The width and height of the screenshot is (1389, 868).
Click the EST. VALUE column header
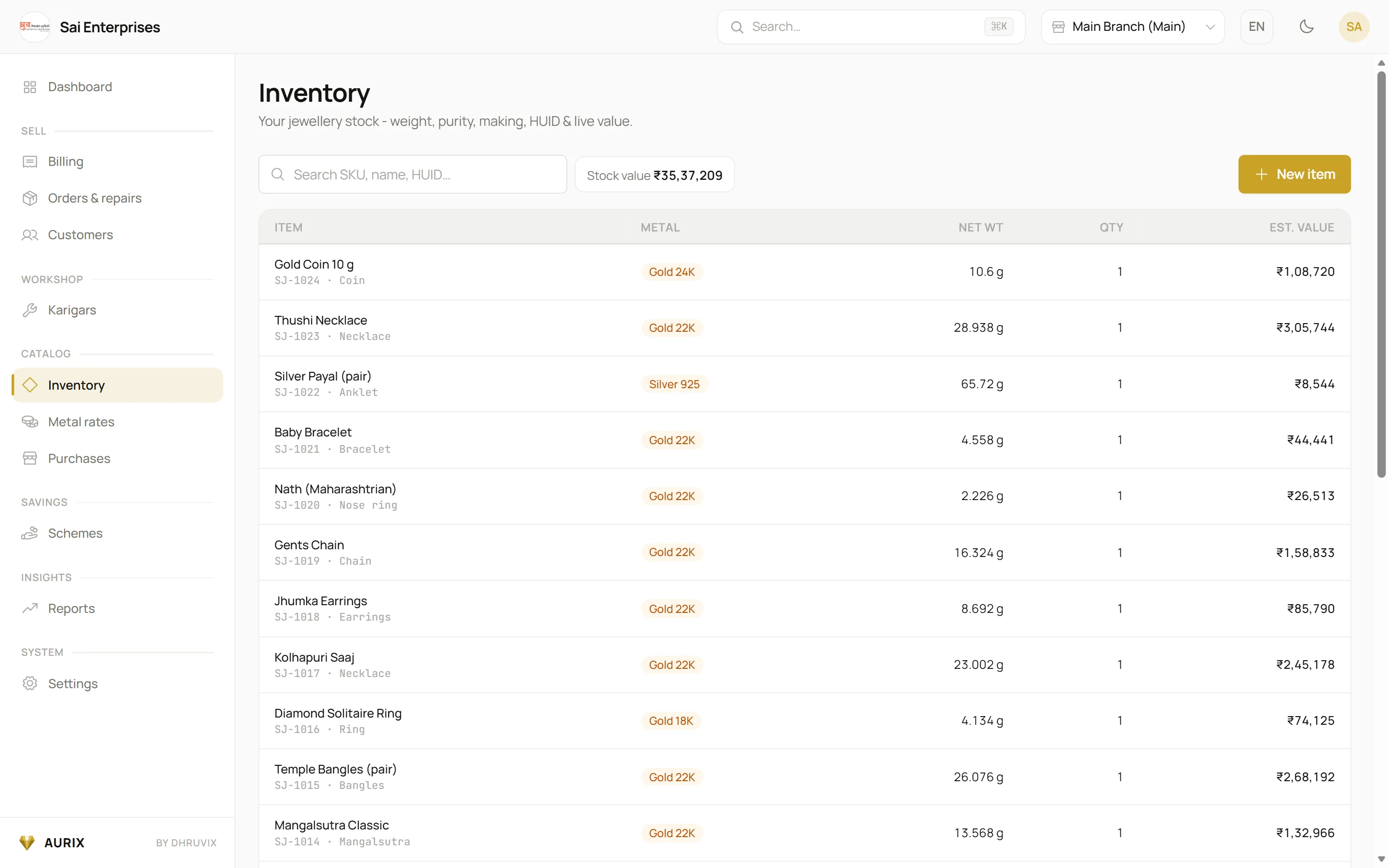(1301, 227)
